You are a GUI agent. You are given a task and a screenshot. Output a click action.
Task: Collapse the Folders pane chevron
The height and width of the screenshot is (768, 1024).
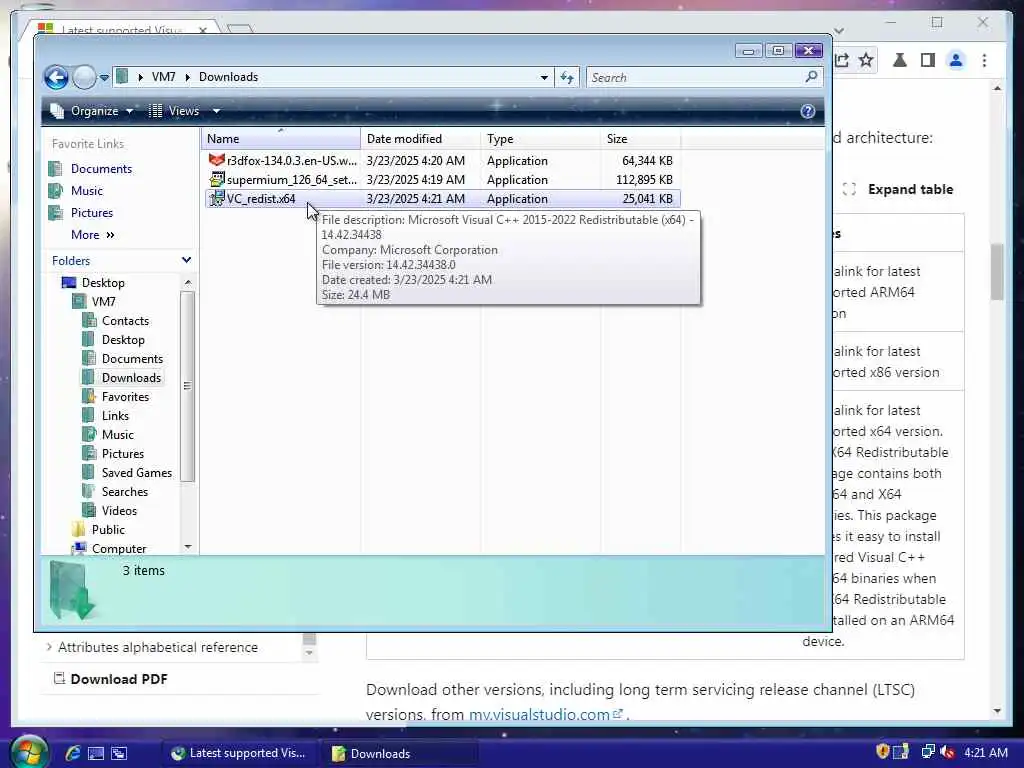tap(186, 260)
